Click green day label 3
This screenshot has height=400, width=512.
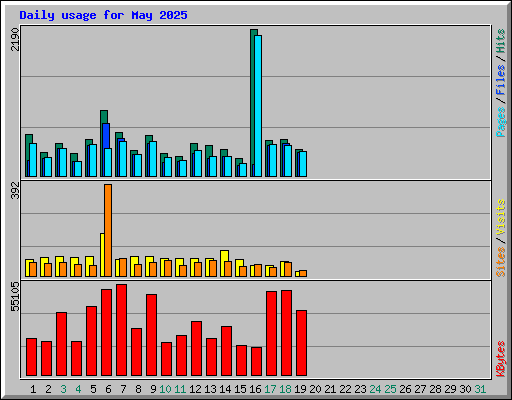(63, 389)
